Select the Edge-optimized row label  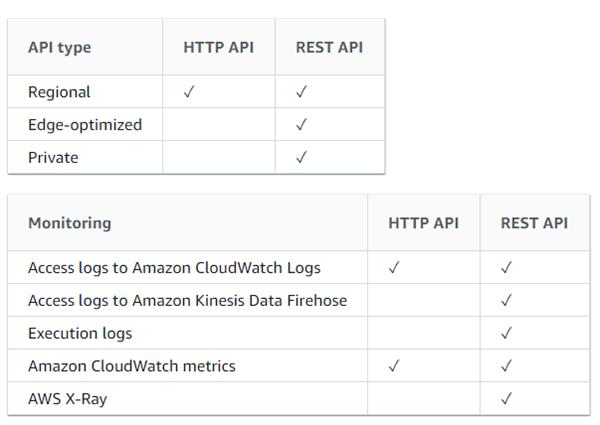click(85, 125)
